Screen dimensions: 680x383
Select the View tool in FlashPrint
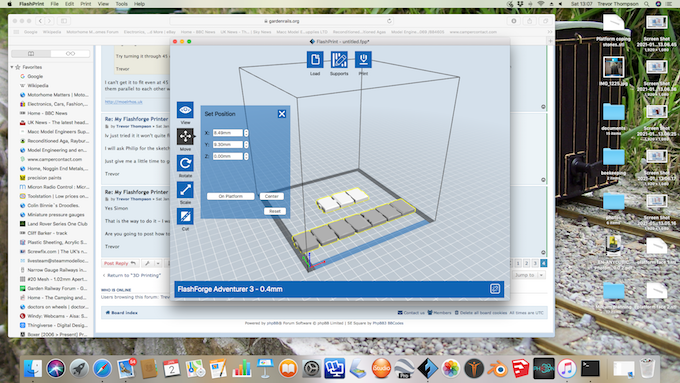pos(185,110)
